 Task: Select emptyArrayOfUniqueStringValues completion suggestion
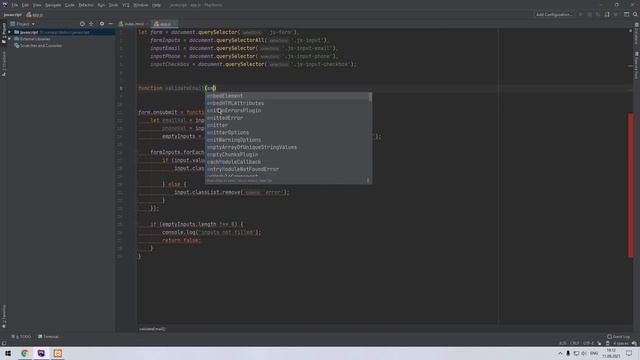(288, 147)
